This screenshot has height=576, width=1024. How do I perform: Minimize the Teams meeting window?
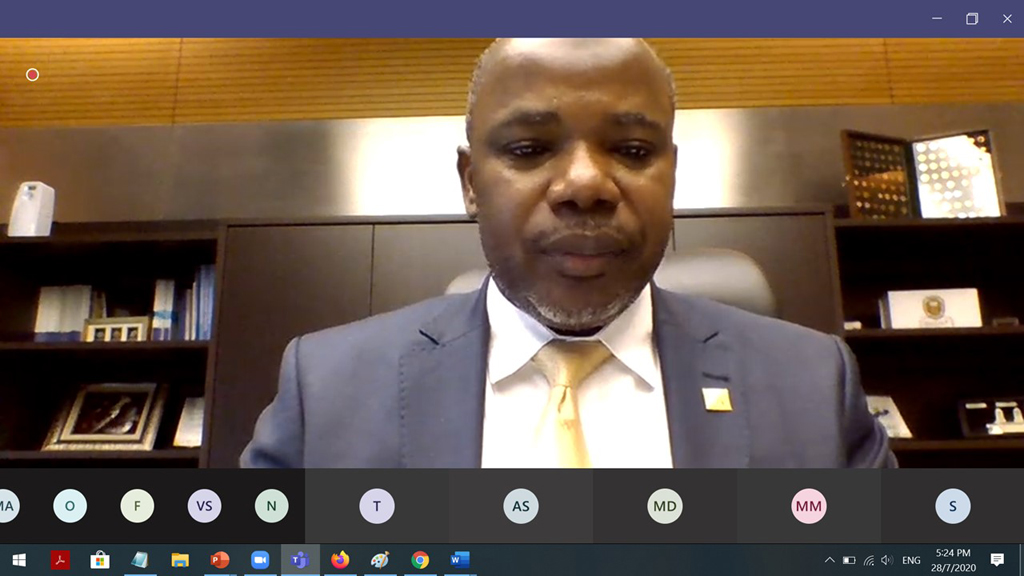pos(937,18)
